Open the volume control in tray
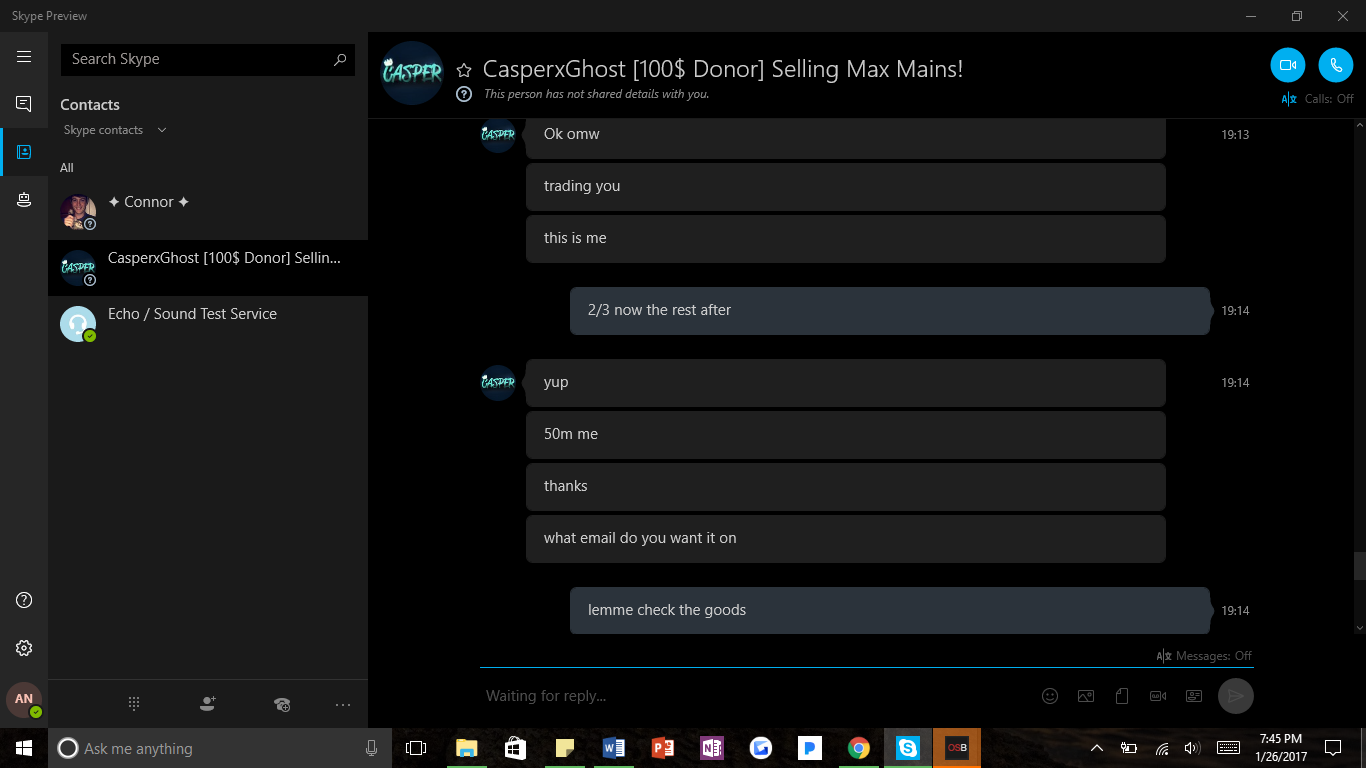This screenshot has height=768, width=1366. 1191,748
